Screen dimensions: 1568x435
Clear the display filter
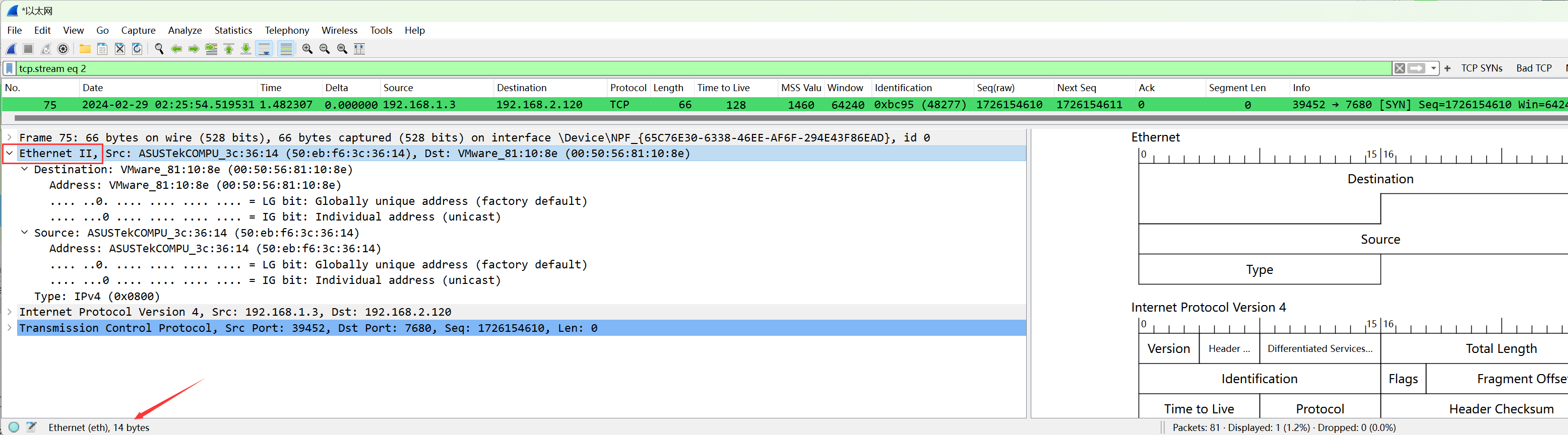click(x=1399, y=68)
